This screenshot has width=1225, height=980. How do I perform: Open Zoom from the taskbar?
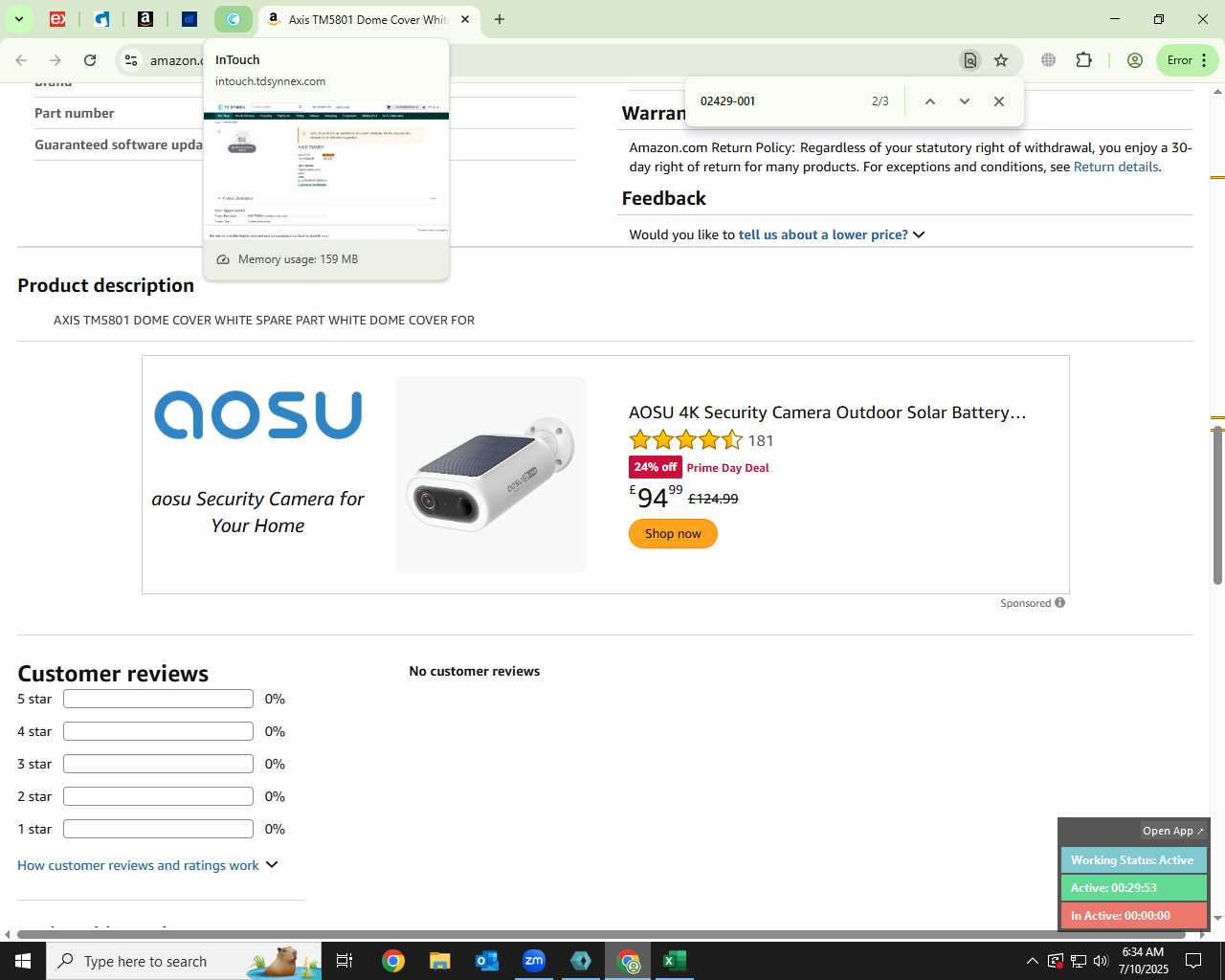click(534, 961)
